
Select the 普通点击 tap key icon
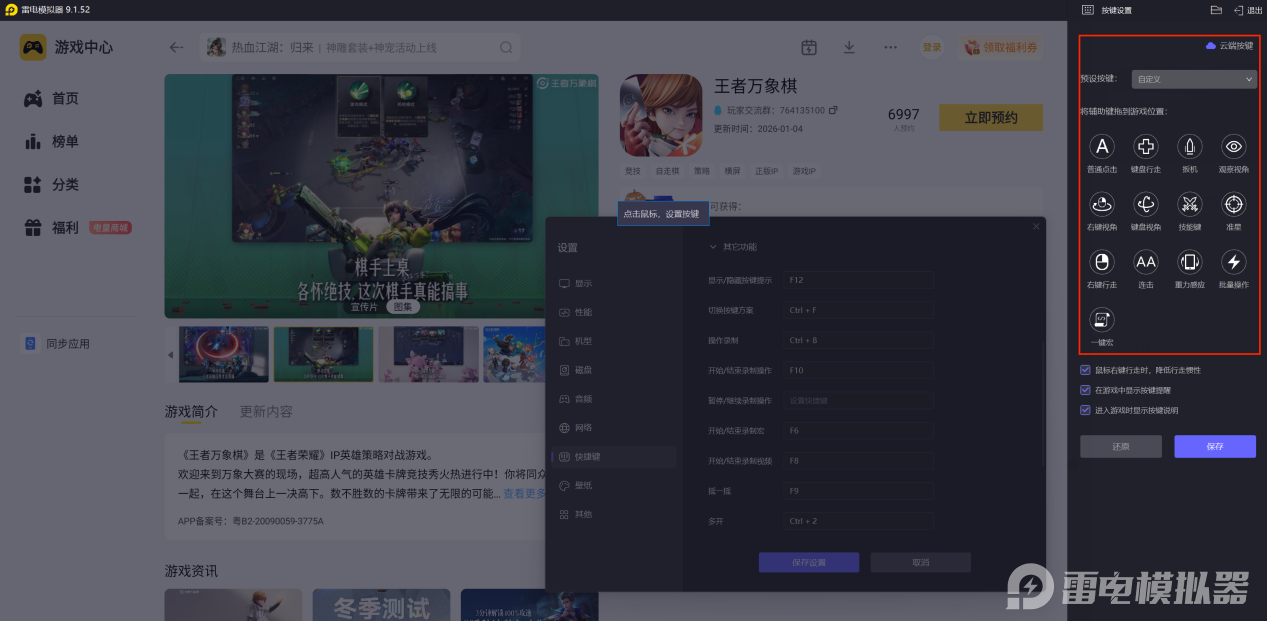click(x=1101, y=147)
